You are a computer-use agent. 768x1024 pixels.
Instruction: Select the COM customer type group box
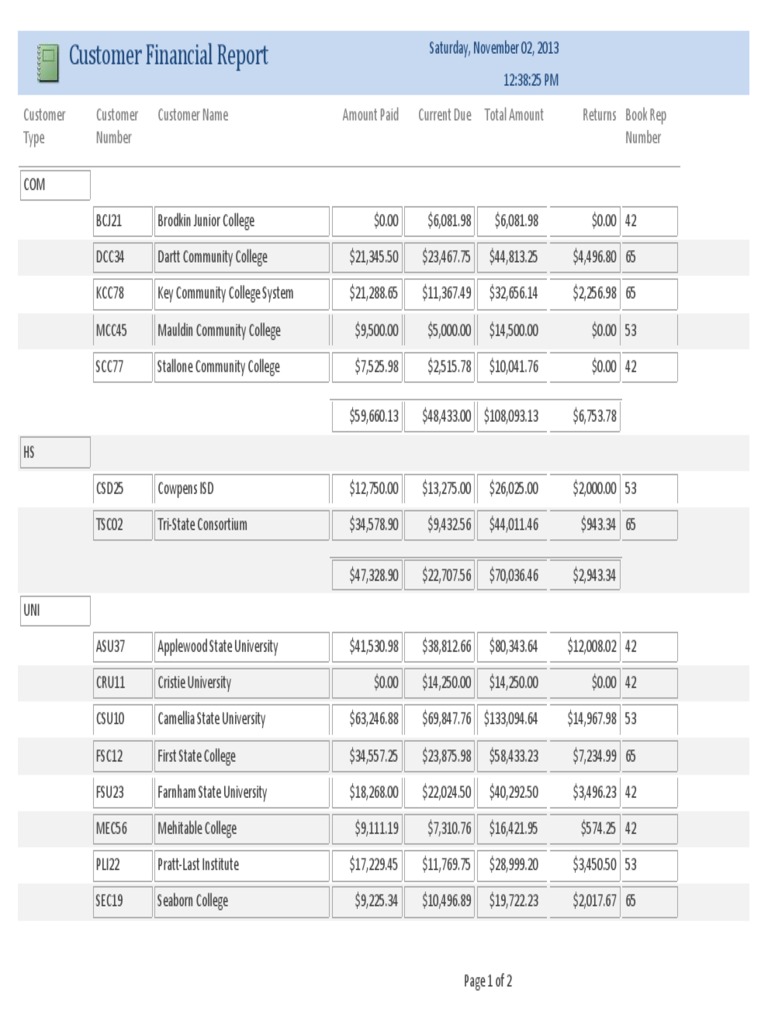click(55, 185)
